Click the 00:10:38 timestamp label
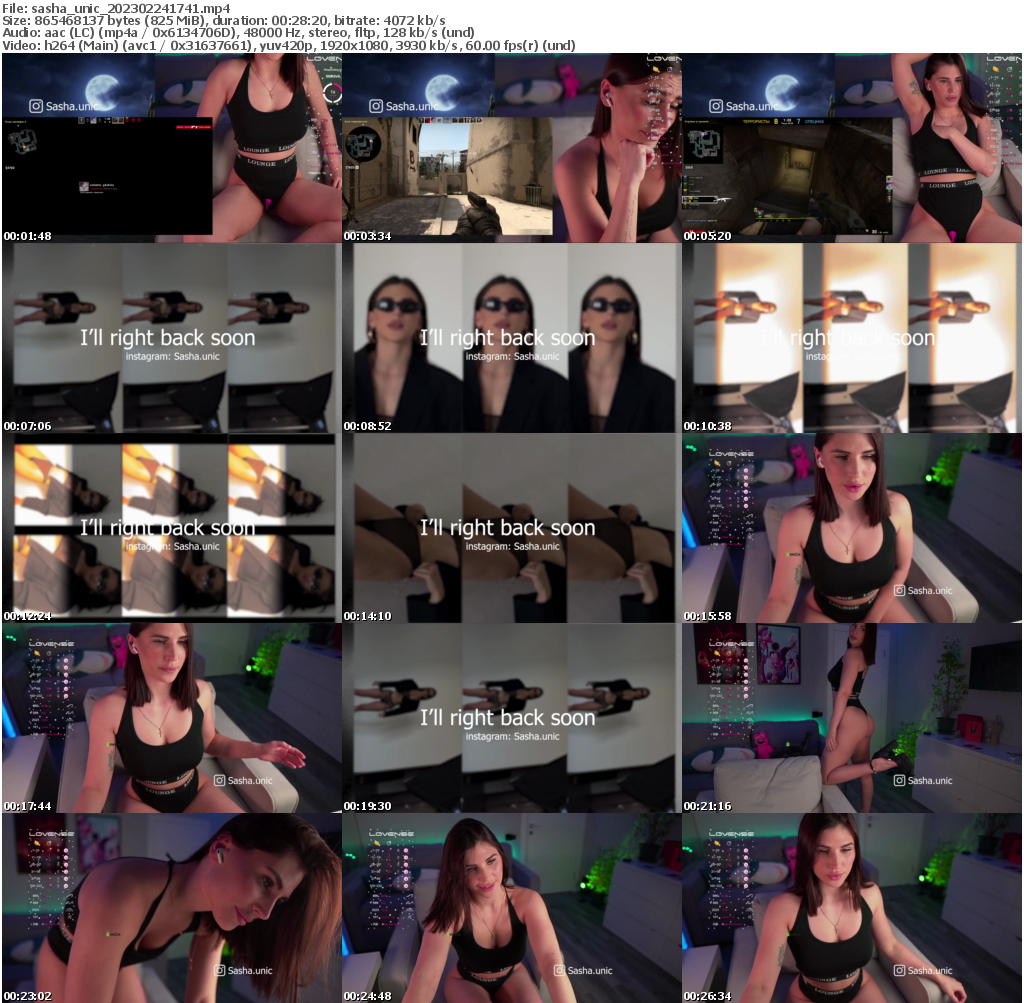 [706, 425]
